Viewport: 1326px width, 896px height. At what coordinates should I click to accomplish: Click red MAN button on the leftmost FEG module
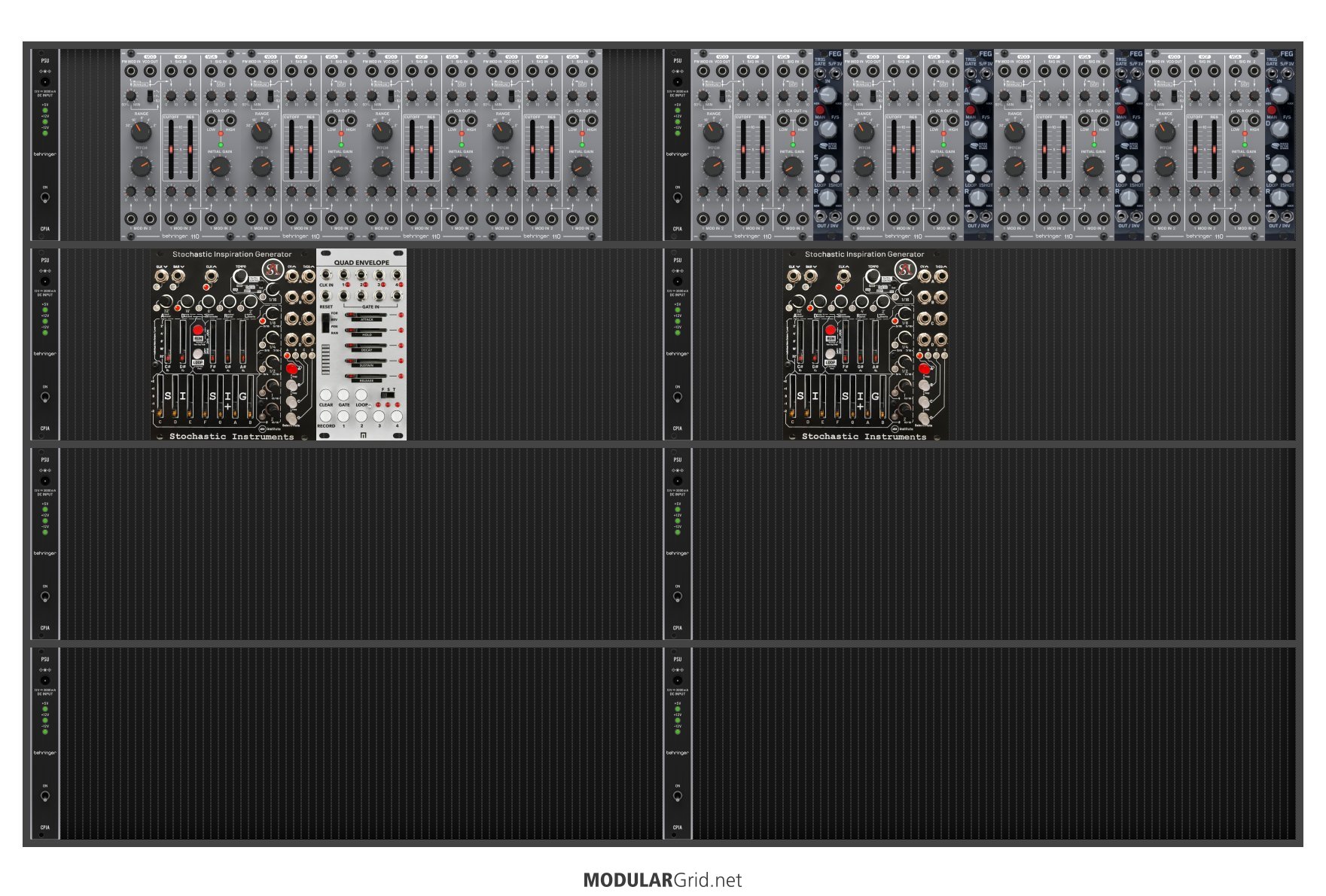pos(820,110)
